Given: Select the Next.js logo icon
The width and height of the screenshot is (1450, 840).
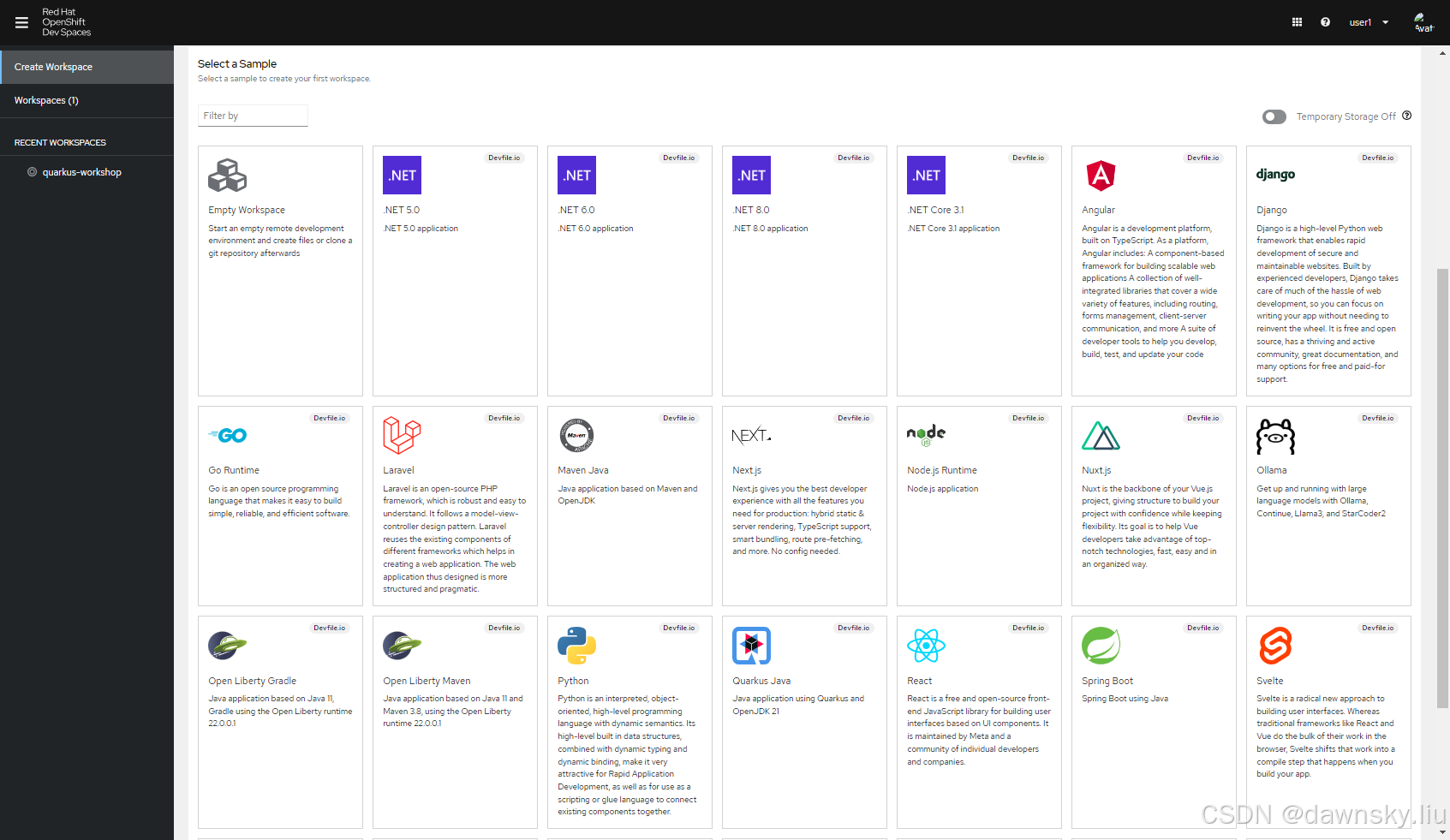Looking at the screenshot, I should coord(751,436).
